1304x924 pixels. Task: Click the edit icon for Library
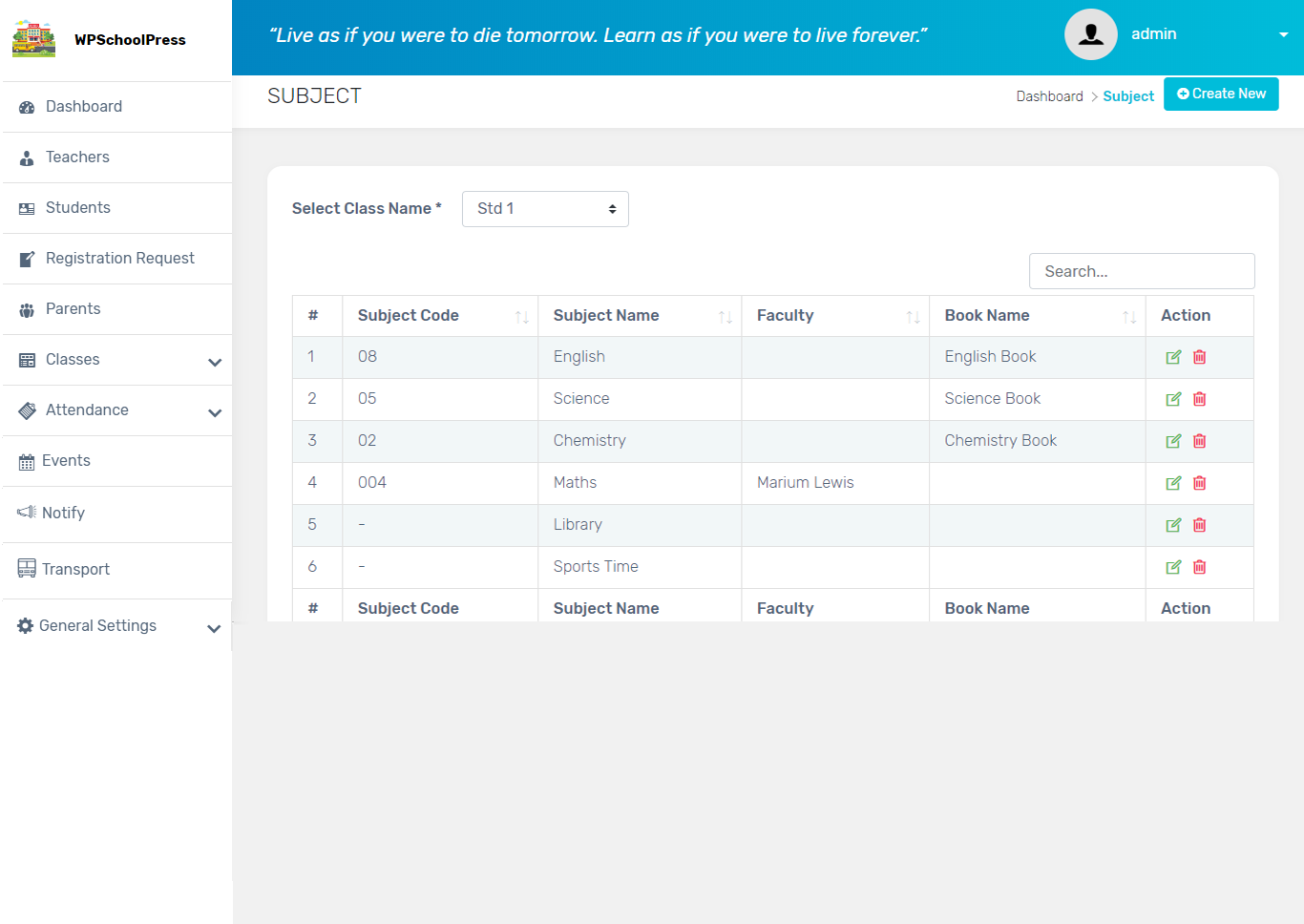pyautogui.click(x=1173, y=525)
